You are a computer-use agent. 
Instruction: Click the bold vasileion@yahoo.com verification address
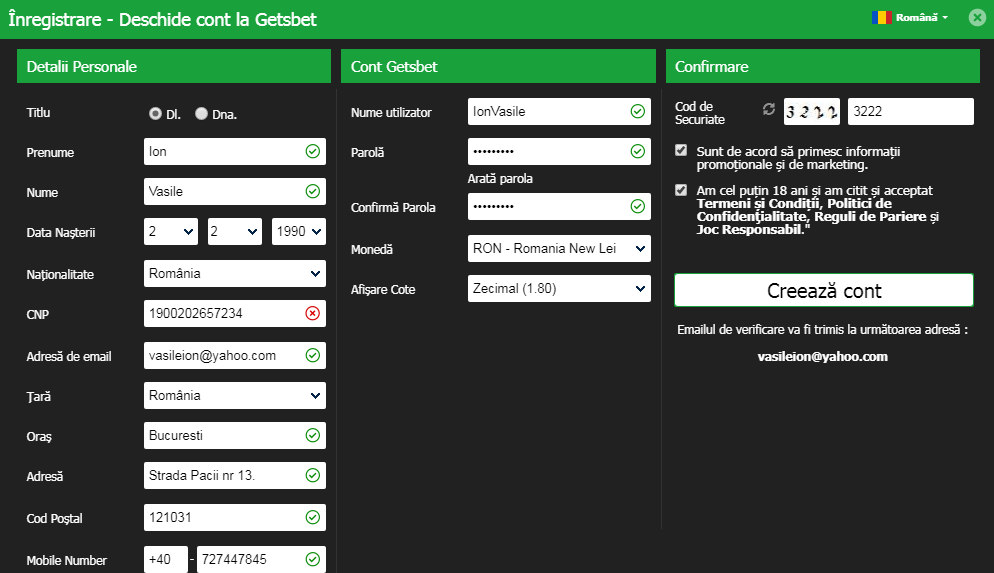tap(822, 356)
